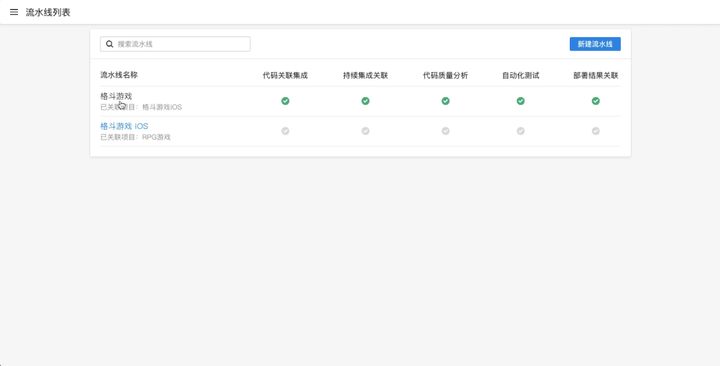Image resolution: width=720 pixels, height=366 pixels.
Task: Click the 代码关联集成 column header
Action: [x=285, y=75]
